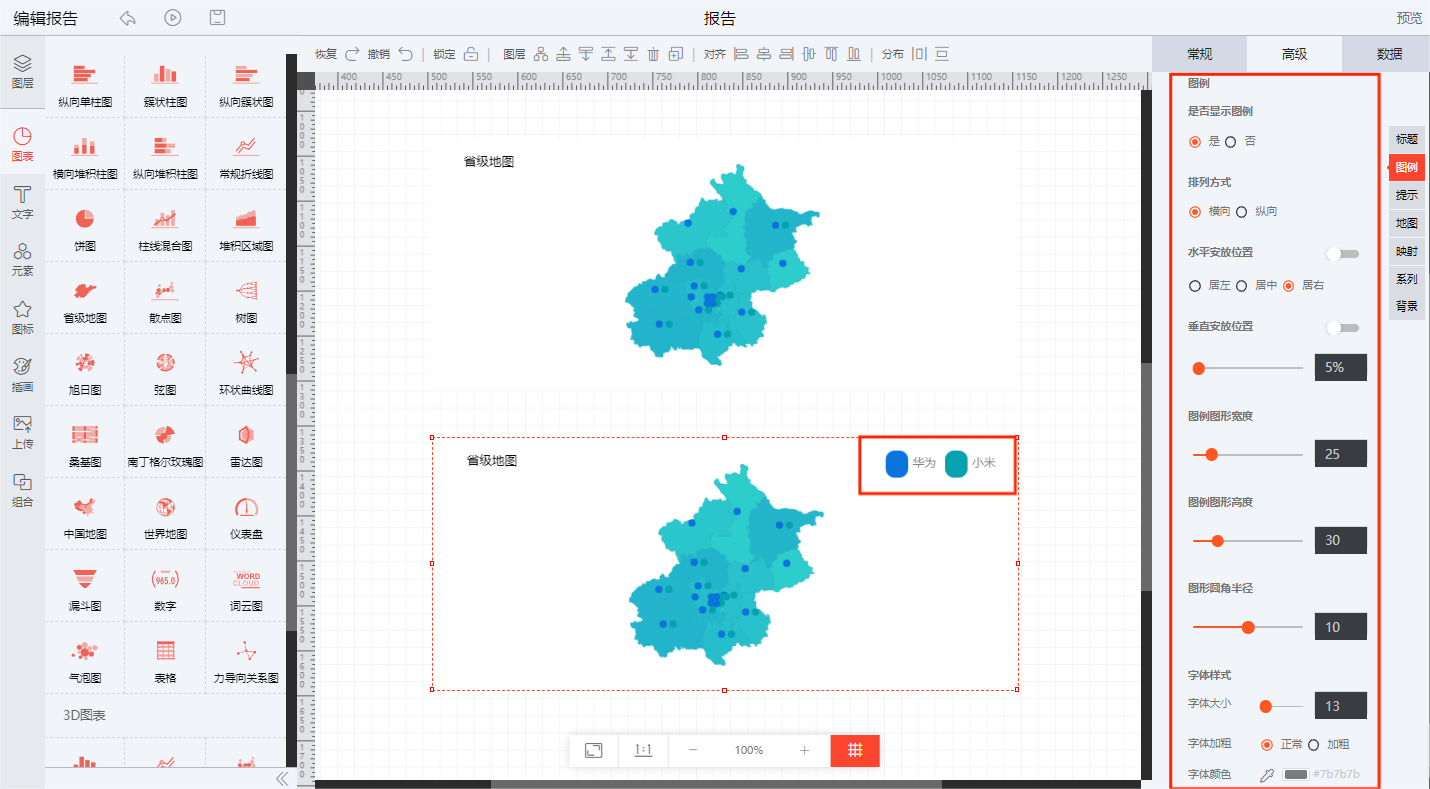Click the 预览 preview link
Viewport: 1430px width, 789px height.
(1409, 18)
